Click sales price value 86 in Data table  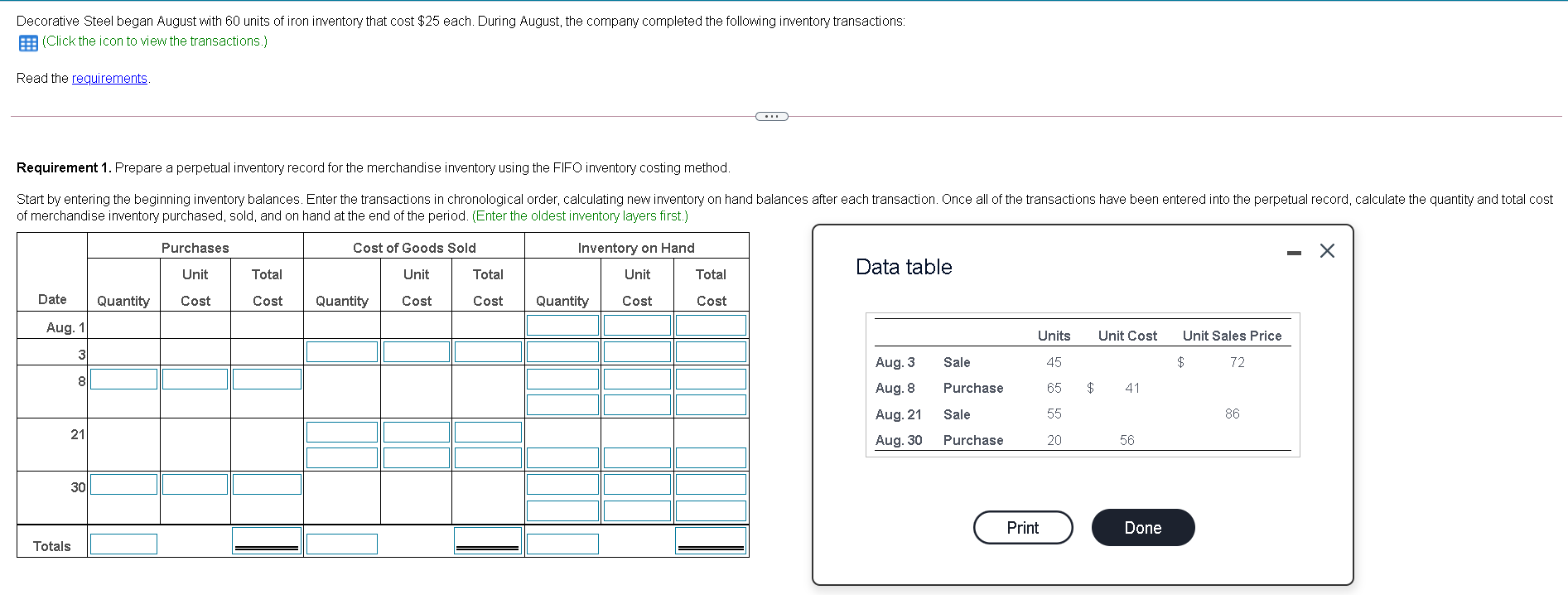pos(1233,414)
